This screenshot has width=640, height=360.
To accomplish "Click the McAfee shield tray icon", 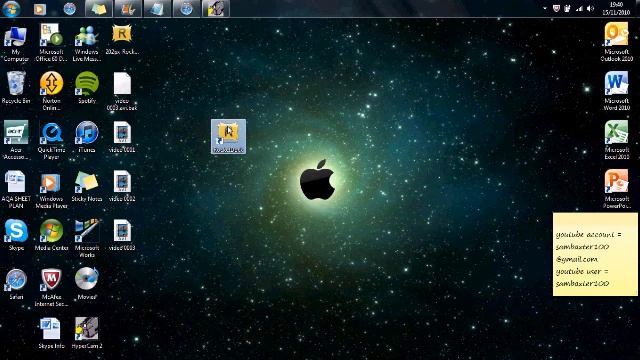I will point(556,9).
